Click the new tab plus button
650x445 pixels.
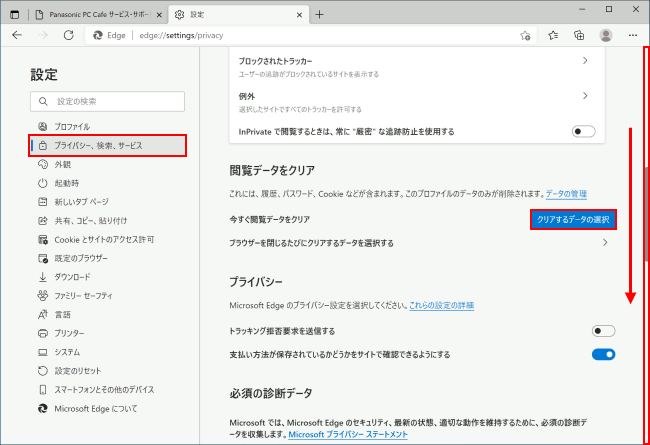(319, 15)
